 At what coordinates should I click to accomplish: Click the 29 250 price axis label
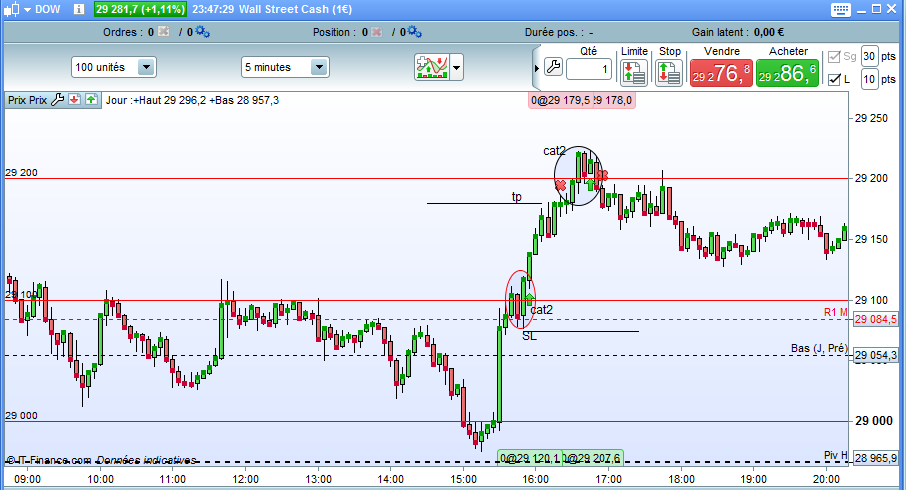coord(871,118)
